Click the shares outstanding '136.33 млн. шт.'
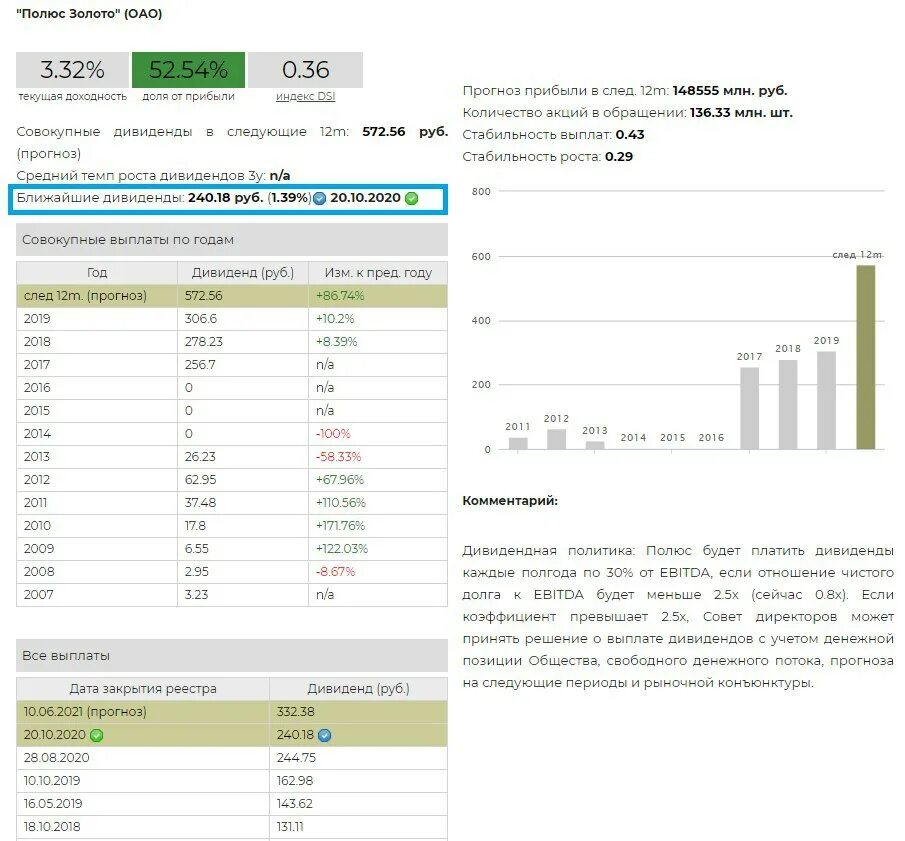 pos(741,113)
